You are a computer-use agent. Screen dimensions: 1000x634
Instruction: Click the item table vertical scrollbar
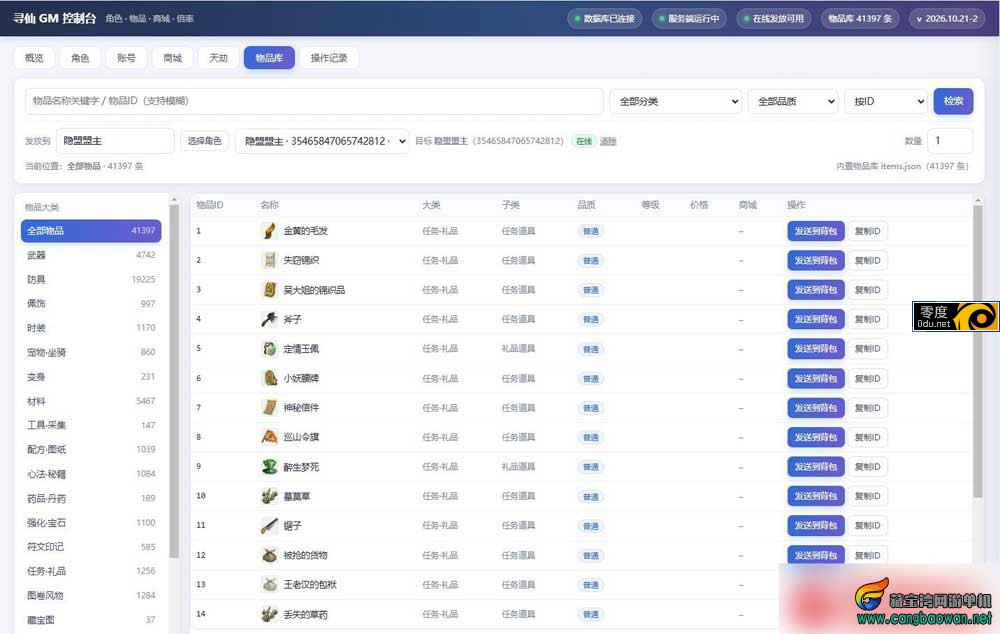pos(978,351)
